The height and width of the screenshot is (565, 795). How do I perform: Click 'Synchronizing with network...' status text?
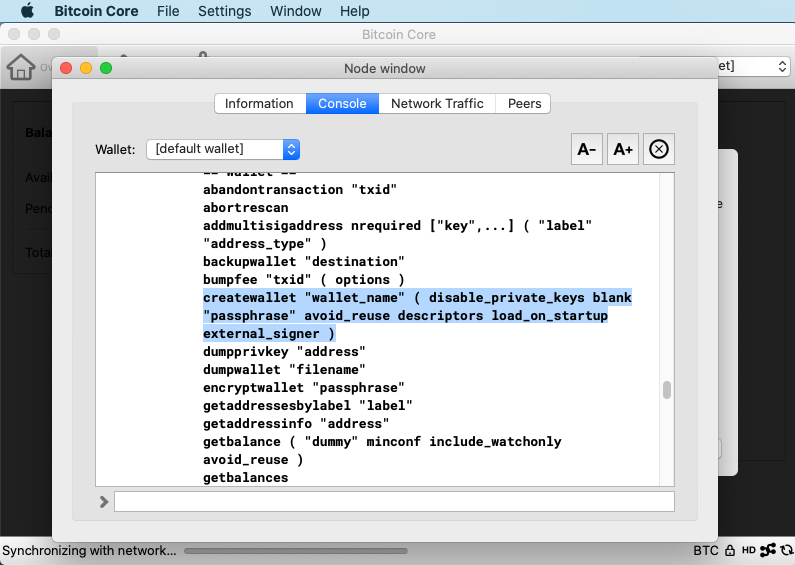89,550
